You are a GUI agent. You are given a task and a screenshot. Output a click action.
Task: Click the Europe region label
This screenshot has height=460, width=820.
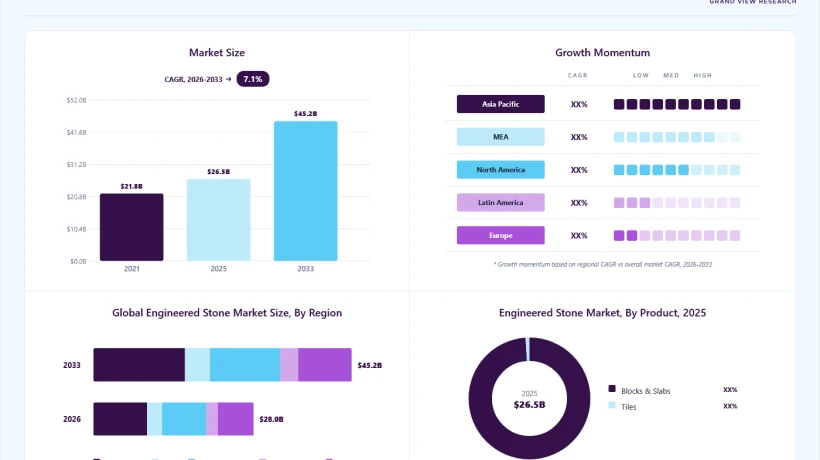coord(500,236)
